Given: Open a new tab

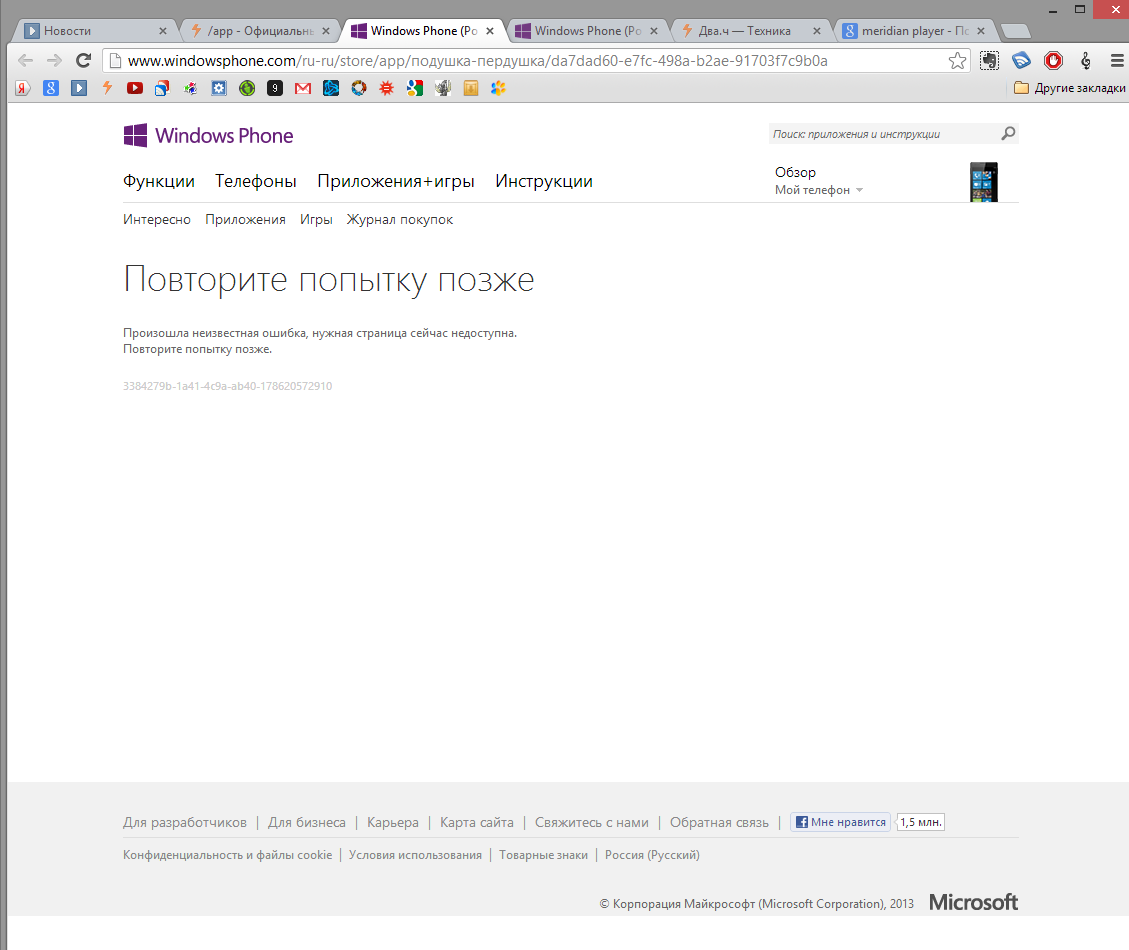Looking at the screenshot, I should point(1015,31).
